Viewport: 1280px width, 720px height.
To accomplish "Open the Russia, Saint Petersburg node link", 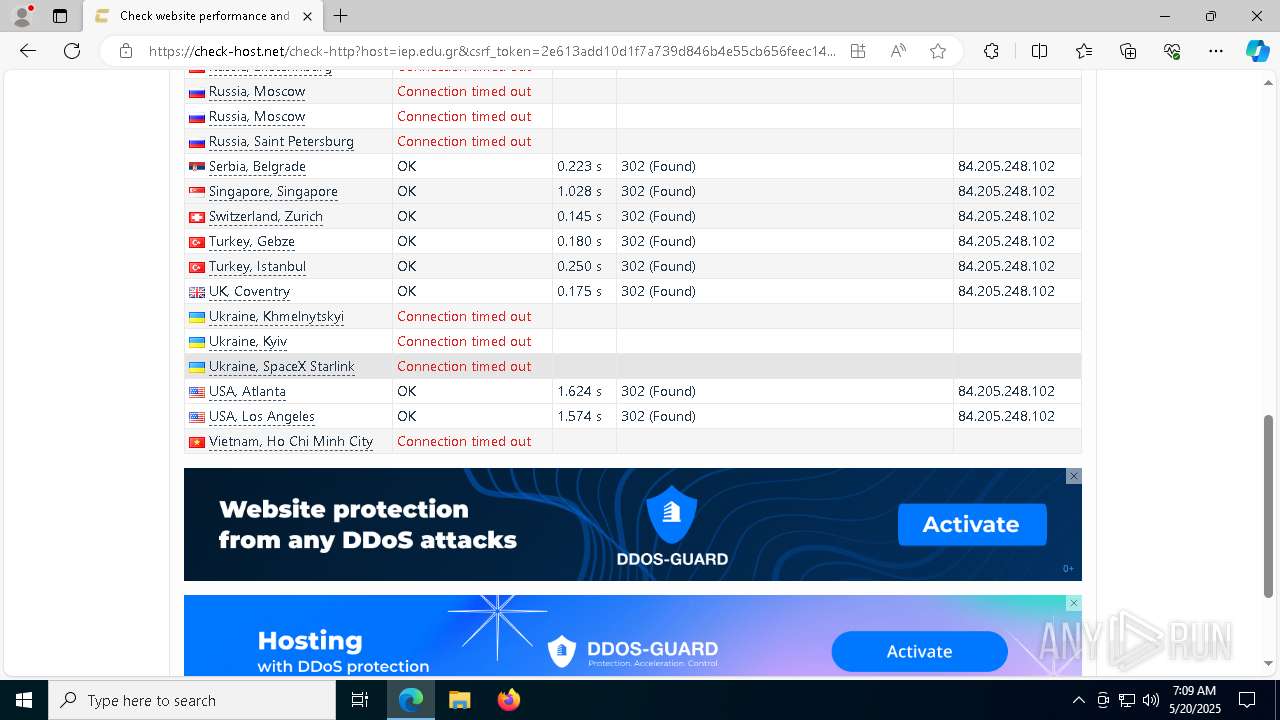I will (281, 141).
